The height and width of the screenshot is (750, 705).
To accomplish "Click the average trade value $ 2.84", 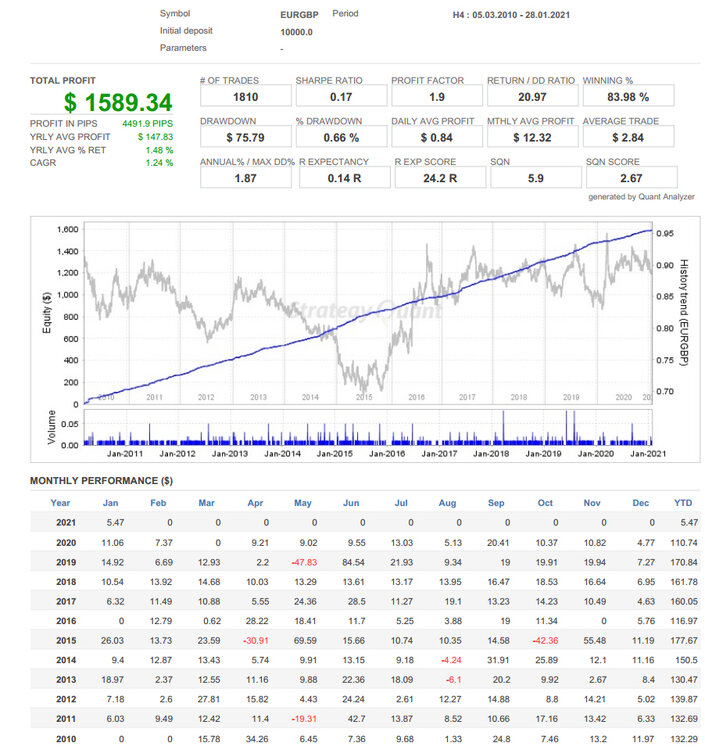I will coord(628,137).
